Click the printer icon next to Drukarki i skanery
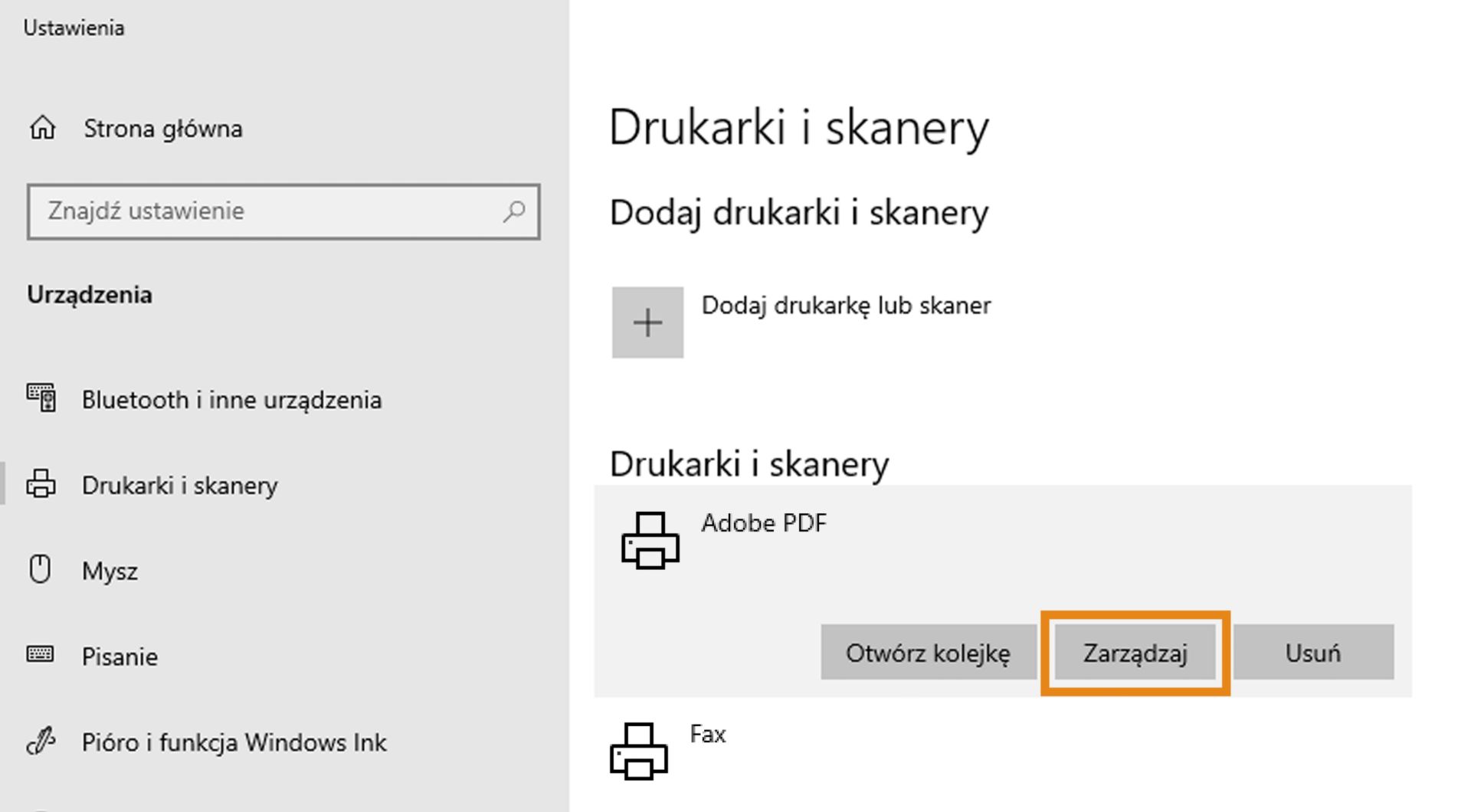1471x812 pixels. [x=42, y=485]
